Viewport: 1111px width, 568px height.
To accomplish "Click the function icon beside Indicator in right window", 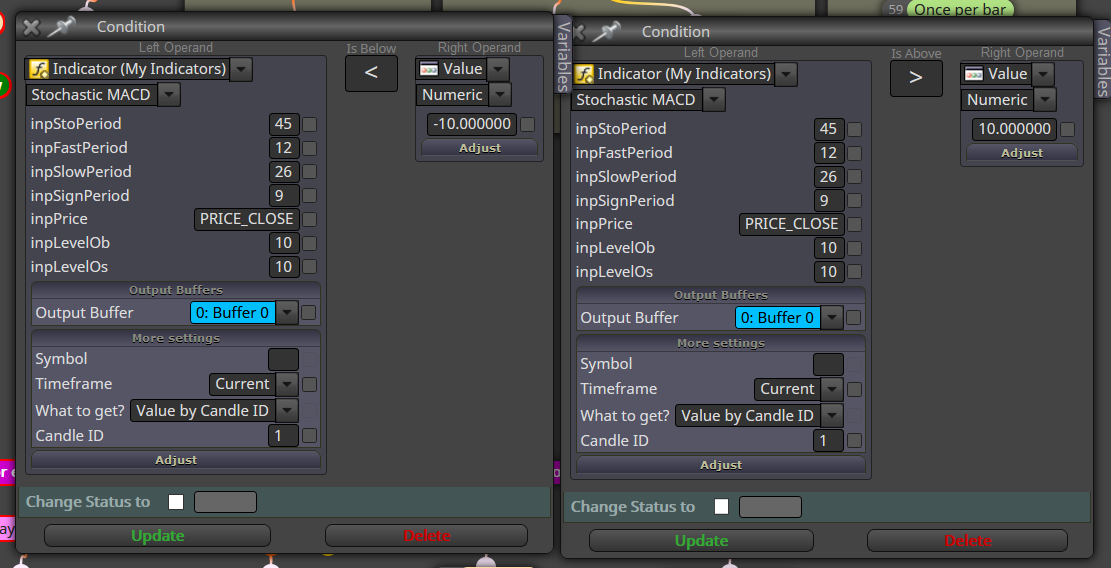I will click(x=584, y=74).
